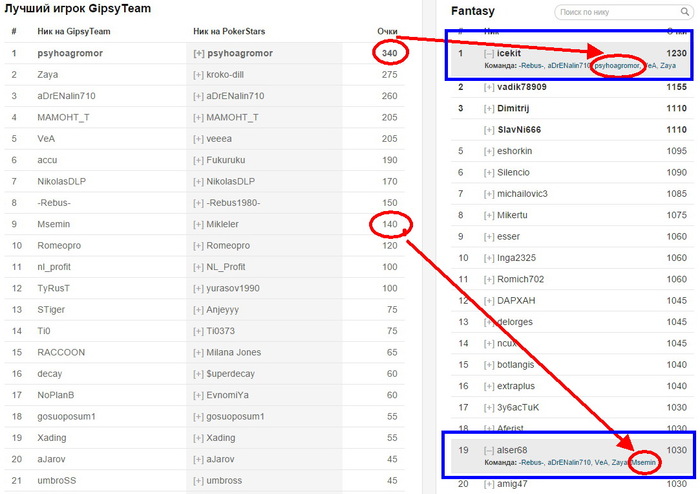Open Msemin link in alser68's team
The width and height of the screenshot is (700, 494).
[643, 462]
